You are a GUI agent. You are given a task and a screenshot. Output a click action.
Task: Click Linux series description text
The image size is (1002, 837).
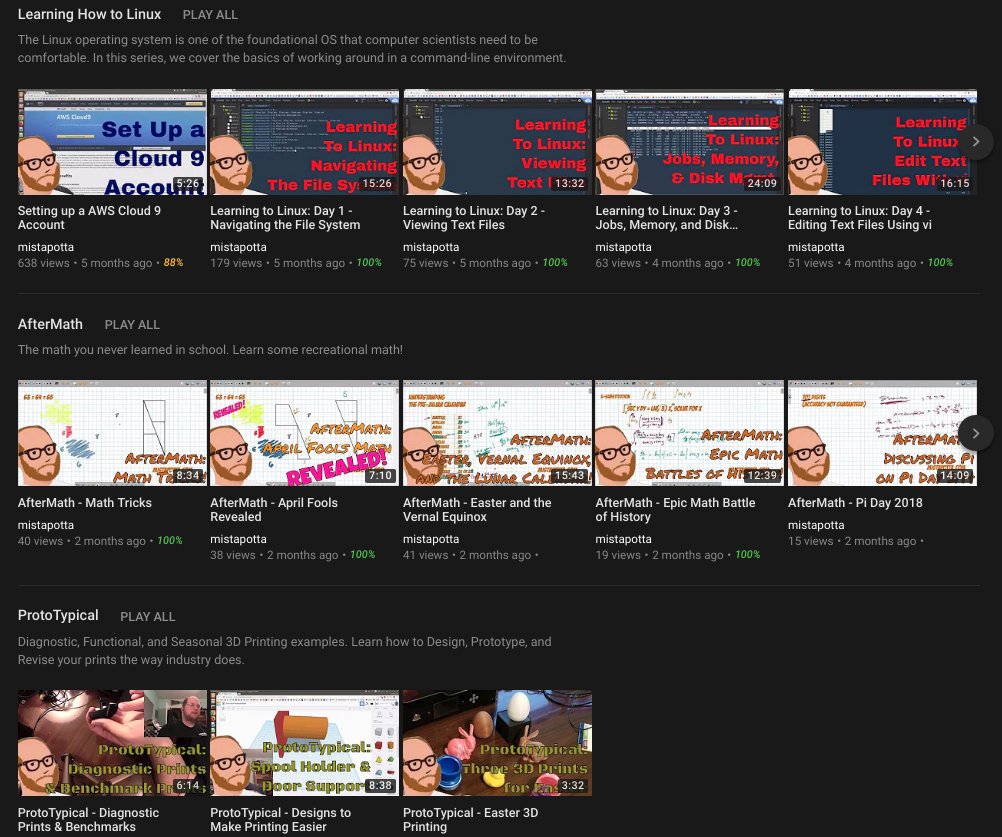tap(292, 49)
